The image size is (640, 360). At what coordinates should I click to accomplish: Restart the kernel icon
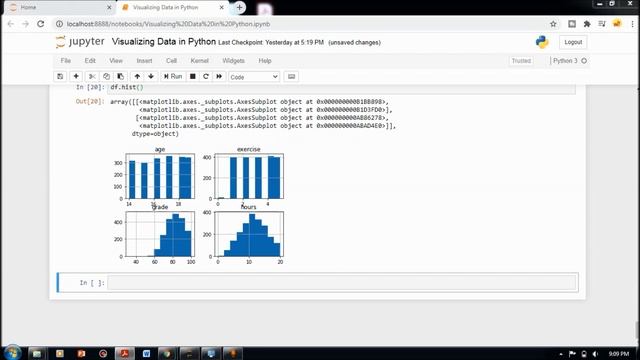pyautogui.click(x=206, y=77)
